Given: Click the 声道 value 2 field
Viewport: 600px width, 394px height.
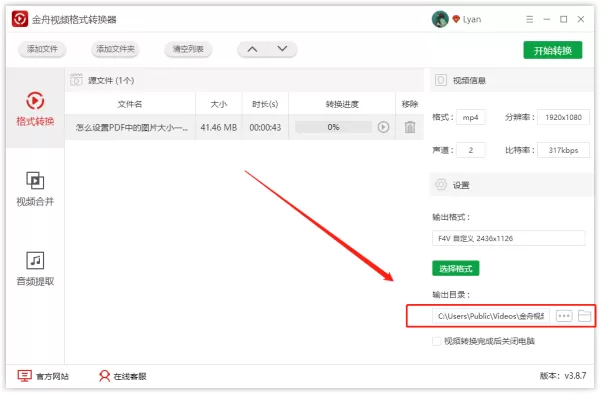Looking at the screenshot, I should [x=471, y=150].
